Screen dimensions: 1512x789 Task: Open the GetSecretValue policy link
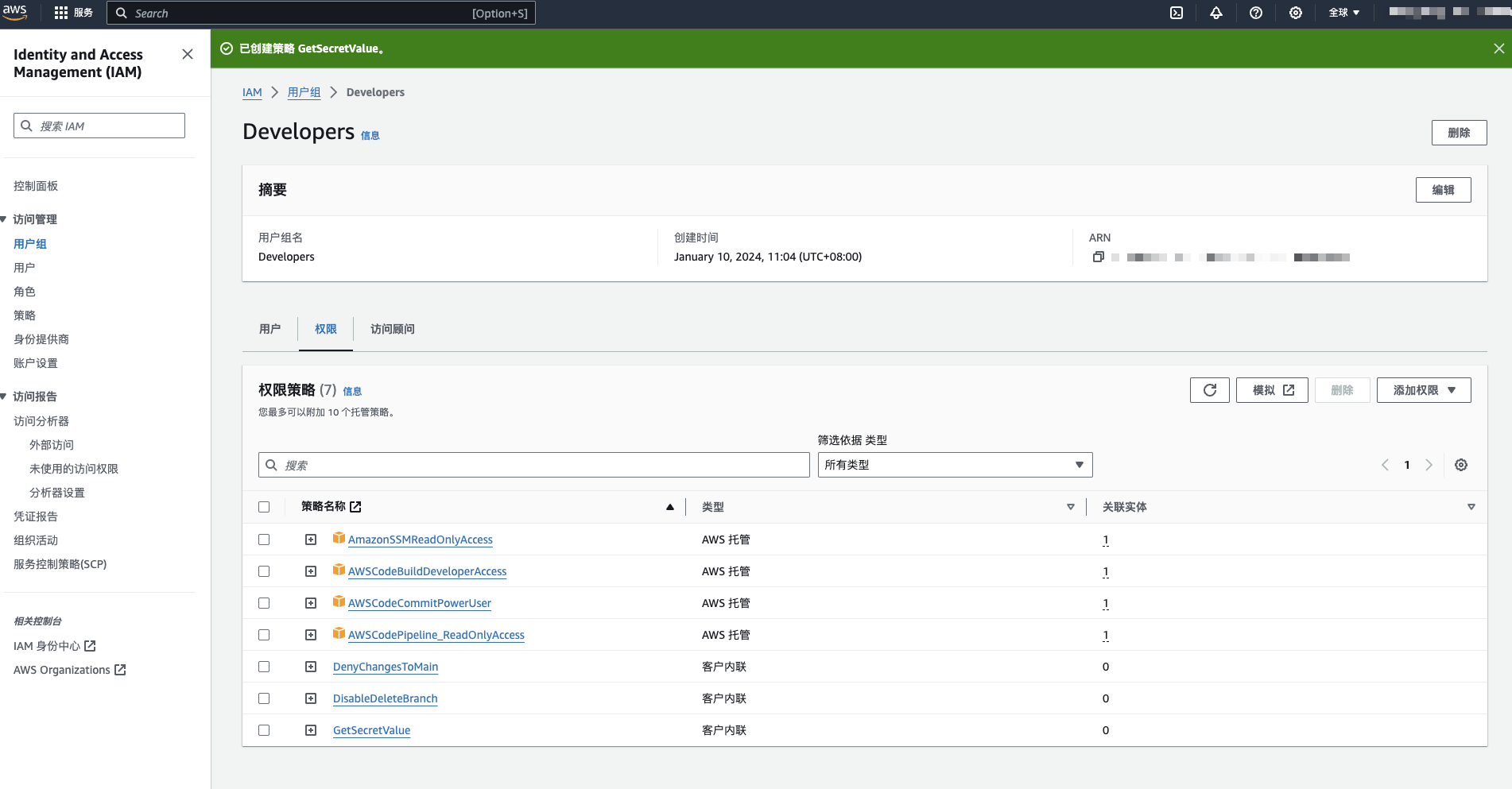coord(372,730)
